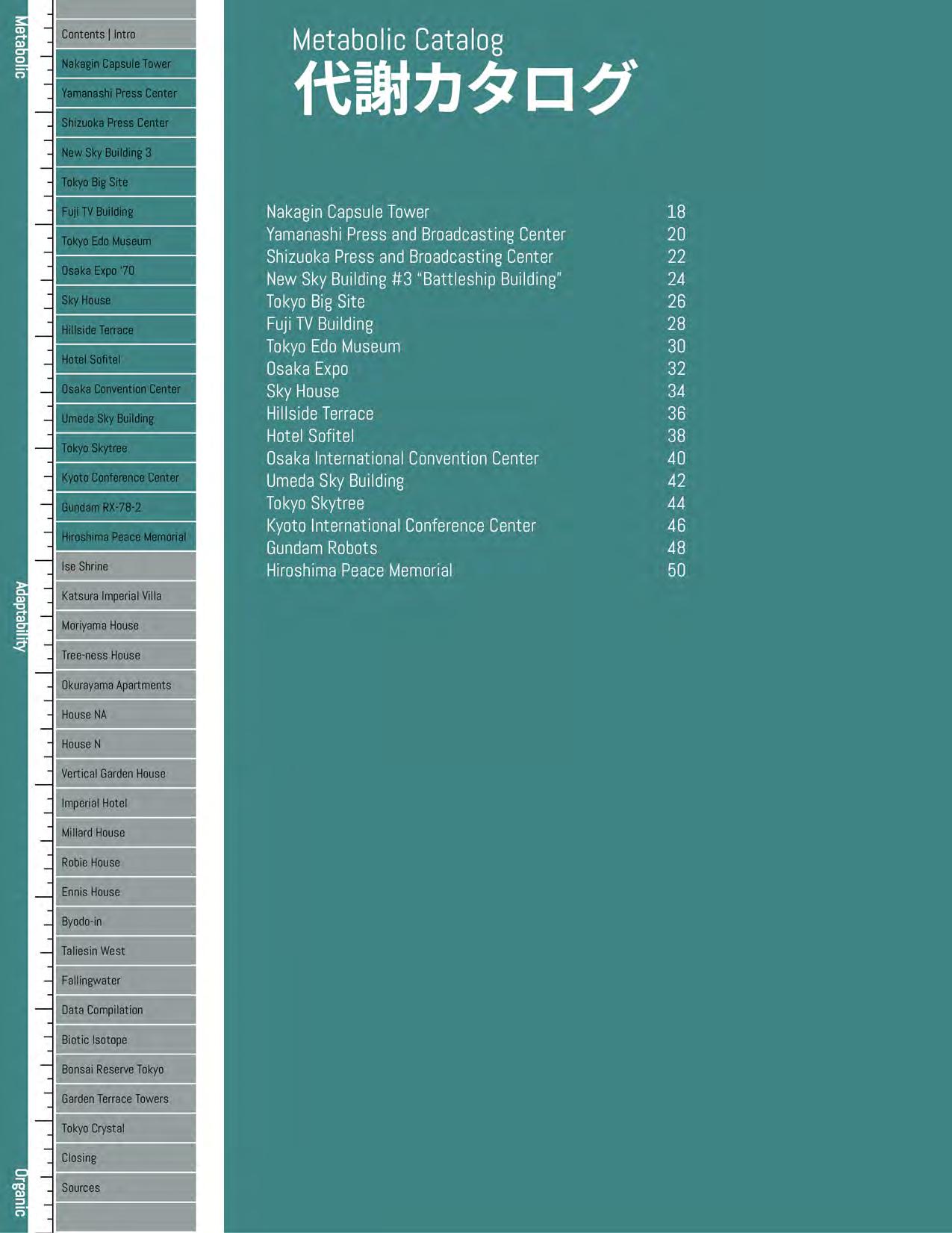Select Hillside Terrace sidebar tab
The width and height of the screenshot is (952, 1233).
tap(125, 330)
